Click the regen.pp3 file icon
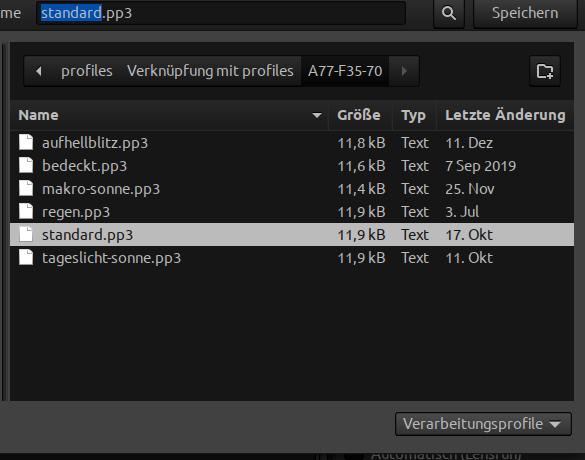 point(26,212)
